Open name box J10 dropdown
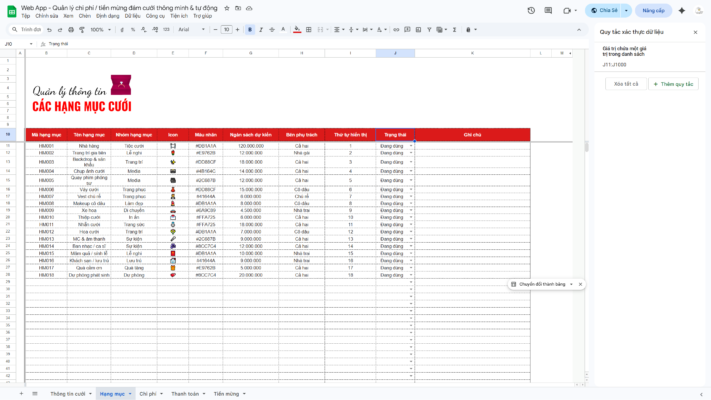 coord(31,44)
